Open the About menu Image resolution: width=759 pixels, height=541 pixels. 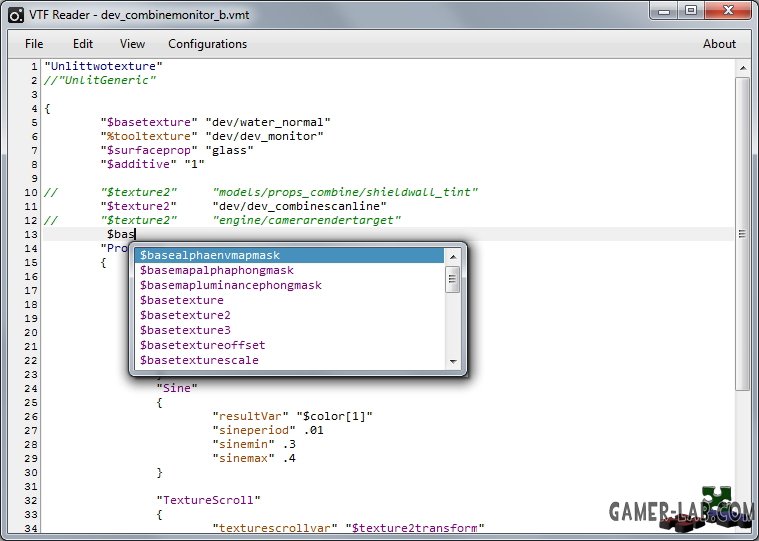point(719,44)
